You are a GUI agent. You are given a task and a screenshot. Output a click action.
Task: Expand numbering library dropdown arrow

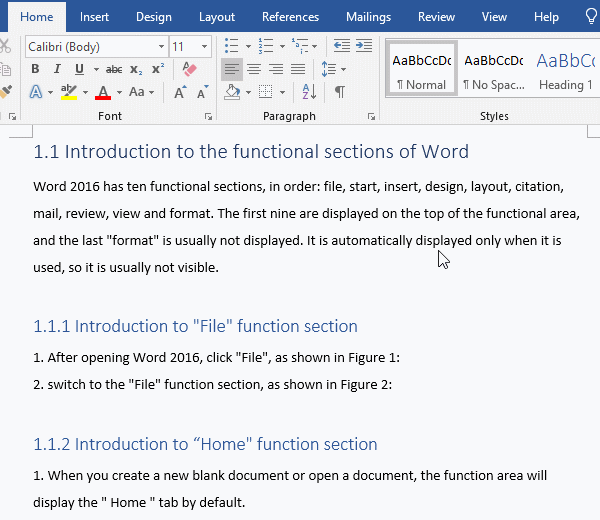click(x=282, y=47)
